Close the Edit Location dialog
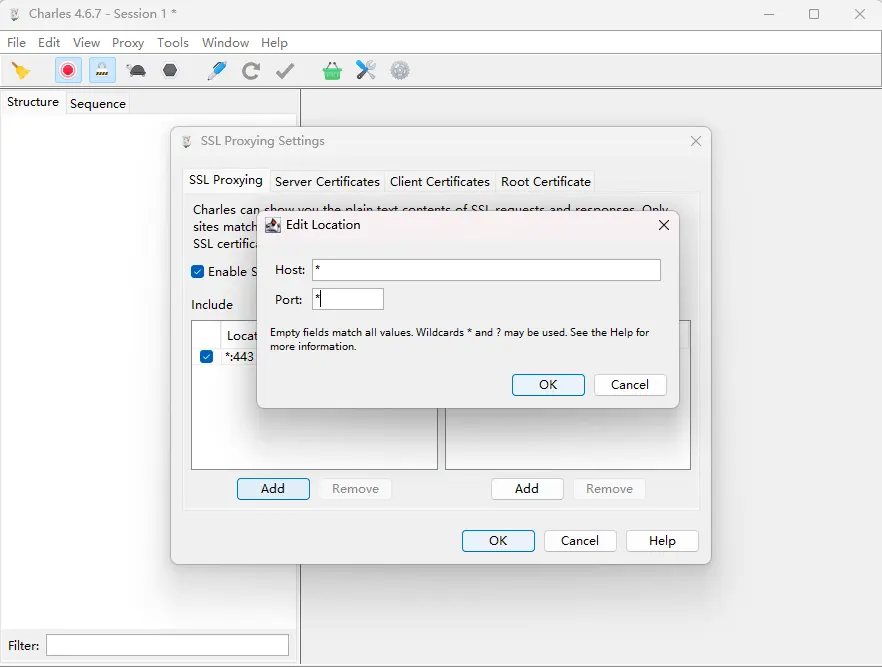Screen dimensions: 882x667 [664, 225]
